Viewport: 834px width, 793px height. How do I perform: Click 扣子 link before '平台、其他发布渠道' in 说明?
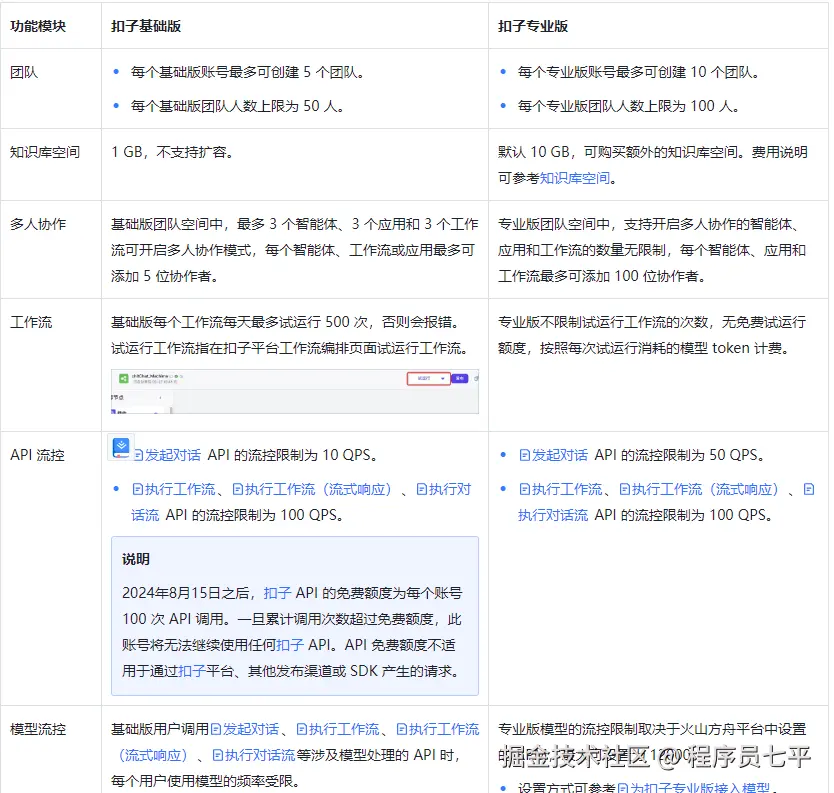[x=192, y=671]
